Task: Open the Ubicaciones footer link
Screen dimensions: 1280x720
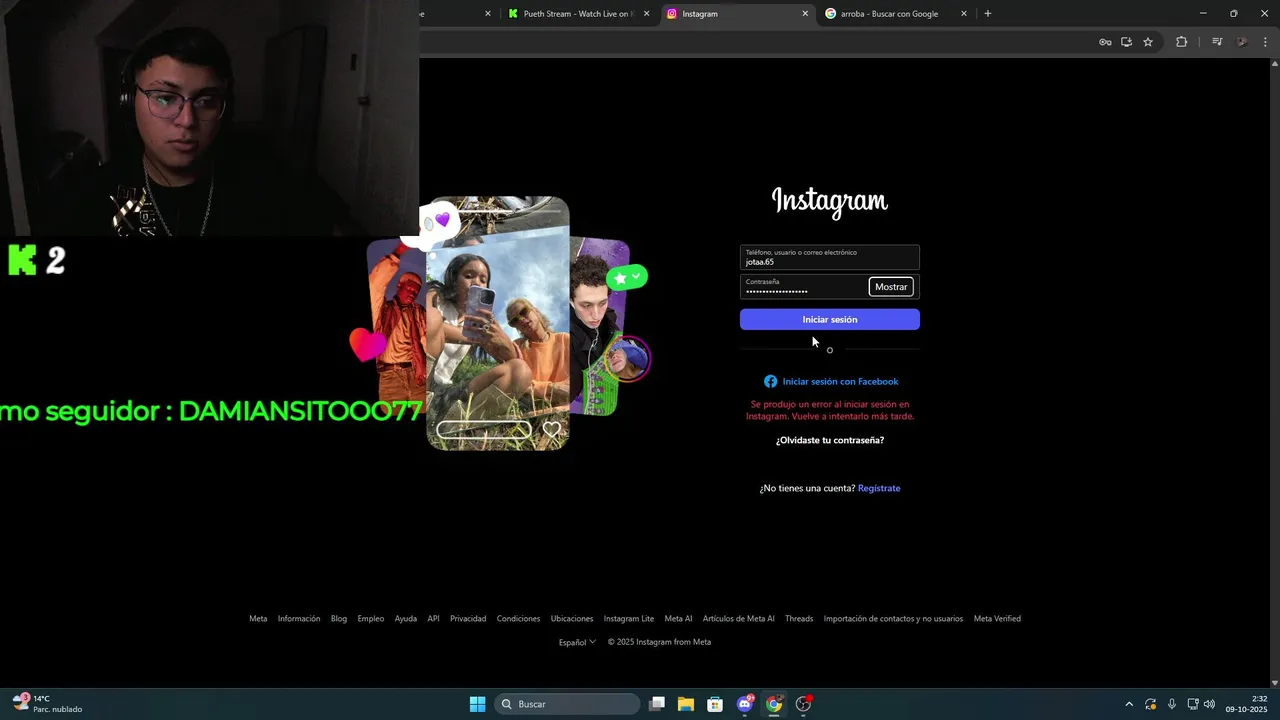Action: pyautogui.click(x=572, y=618)
